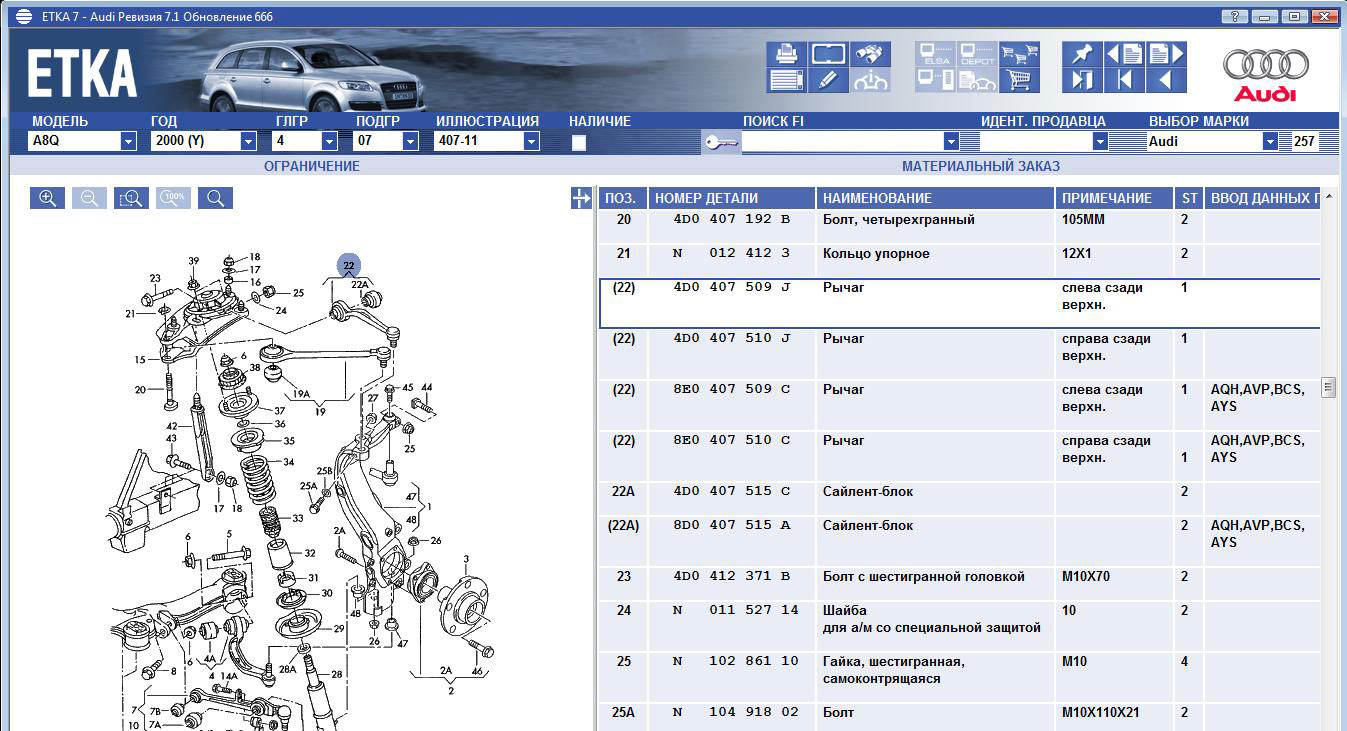Viewport: 1347px width, 731px height.
Task: Go to the previous page using the page-arrow icon
Action: point(1124,54)
